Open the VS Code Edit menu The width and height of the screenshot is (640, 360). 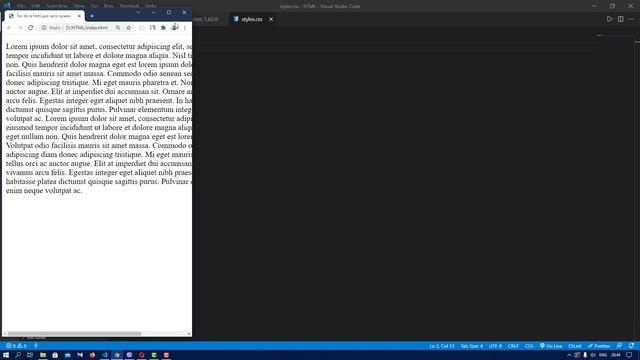tap(36, 6)
